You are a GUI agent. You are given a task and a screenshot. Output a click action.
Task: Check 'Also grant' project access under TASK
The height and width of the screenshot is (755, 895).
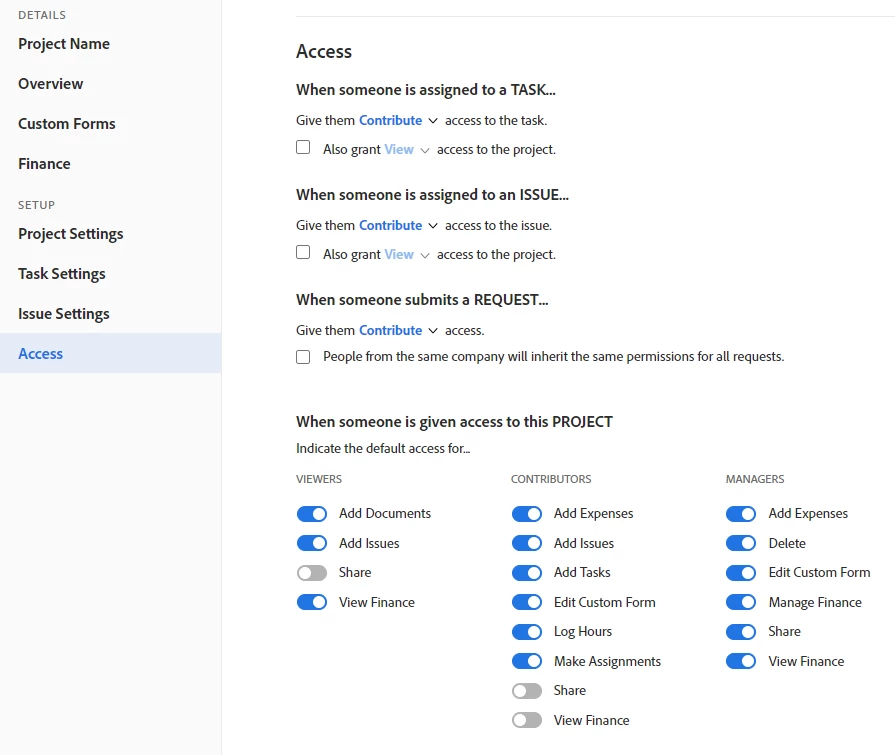coord(303,148)
